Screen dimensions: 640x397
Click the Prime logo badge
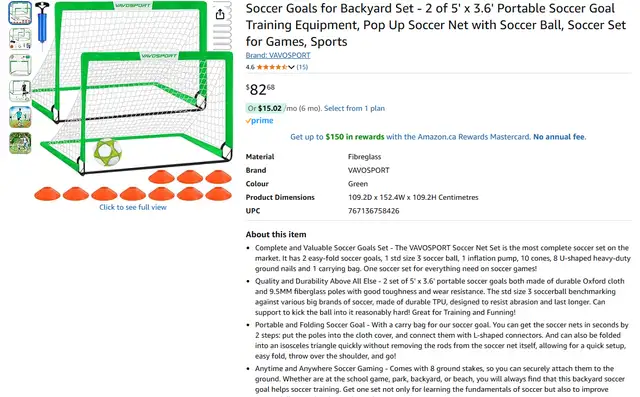(x=260, y=121)
